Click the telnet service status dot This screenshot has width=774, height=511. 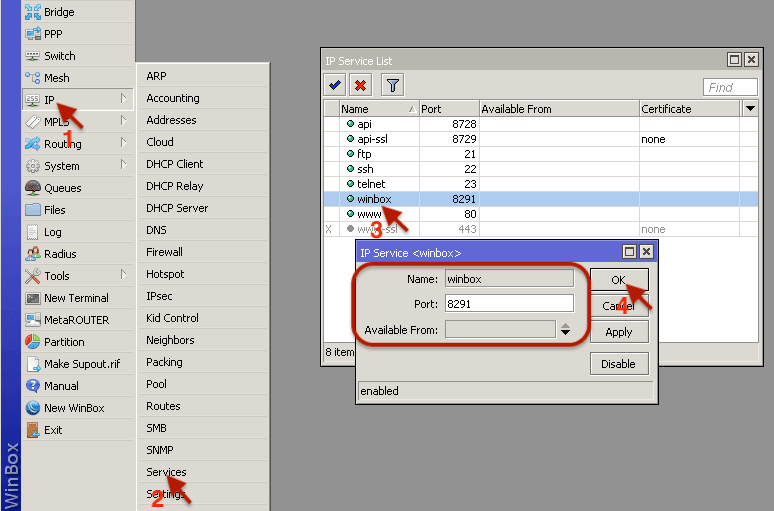click(350, 184)
